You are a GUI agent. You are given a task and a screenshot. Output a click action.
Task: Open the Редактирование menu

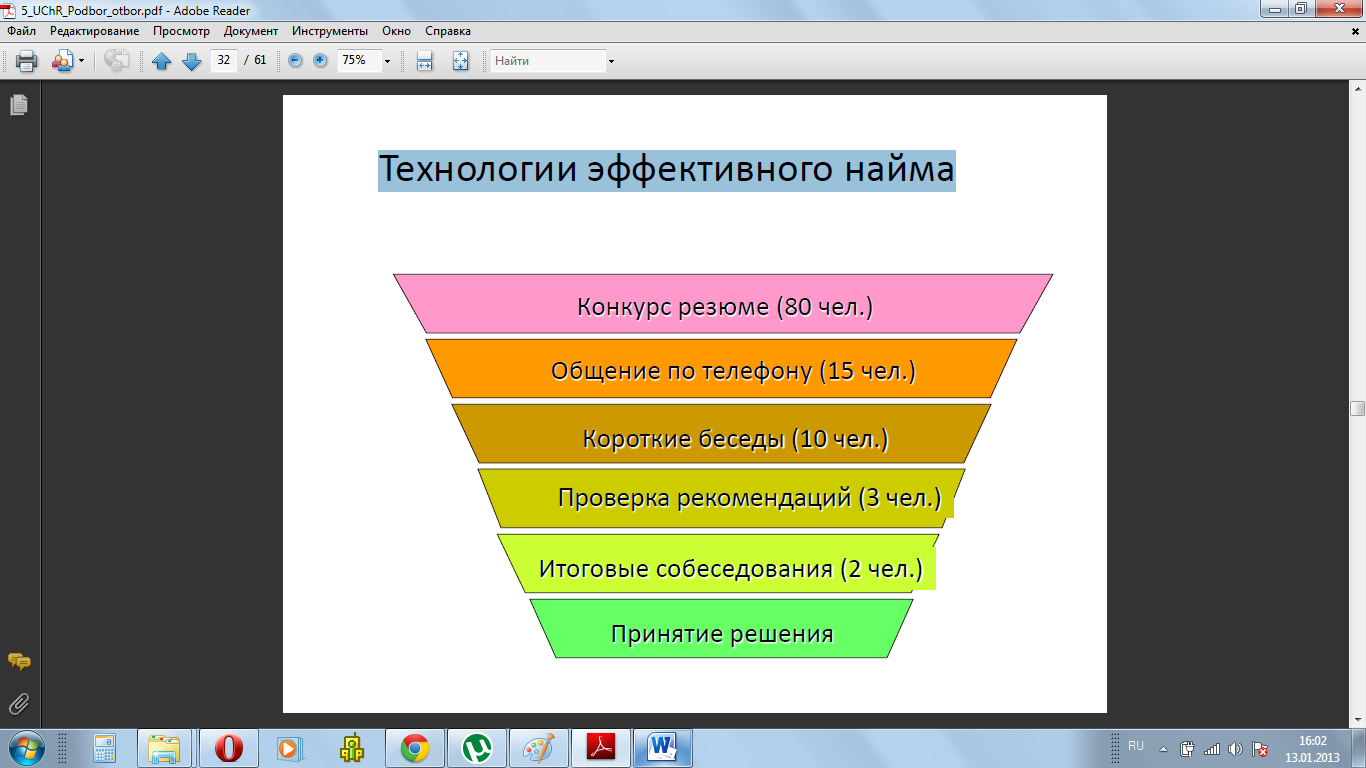95,31
